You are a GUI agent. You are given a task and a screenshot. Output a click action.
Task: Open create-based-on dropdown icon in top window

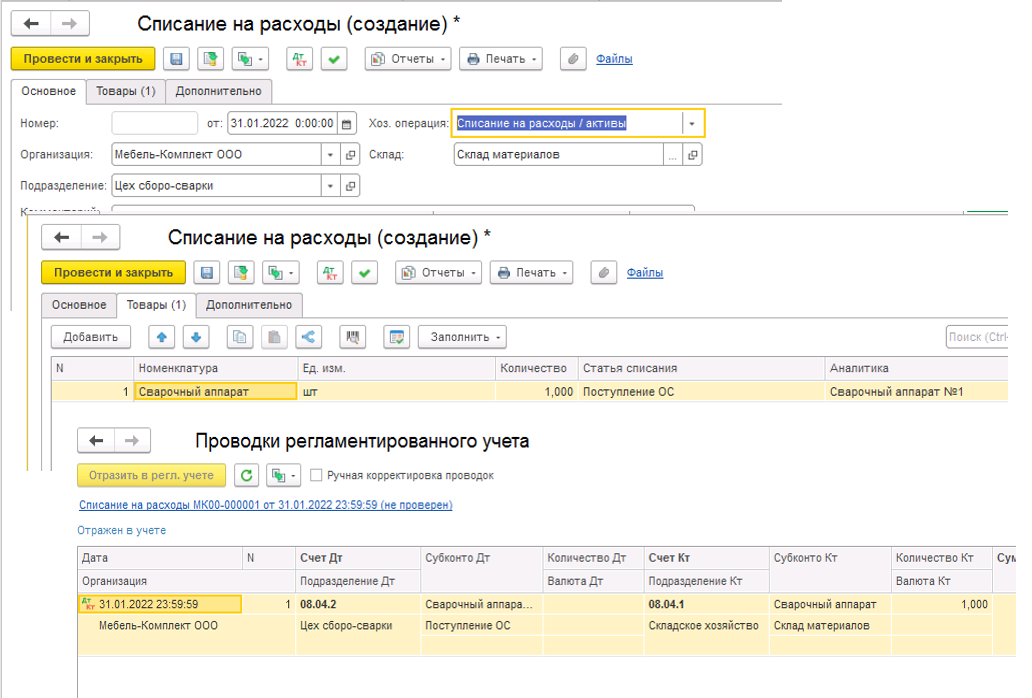click(249, 59)
